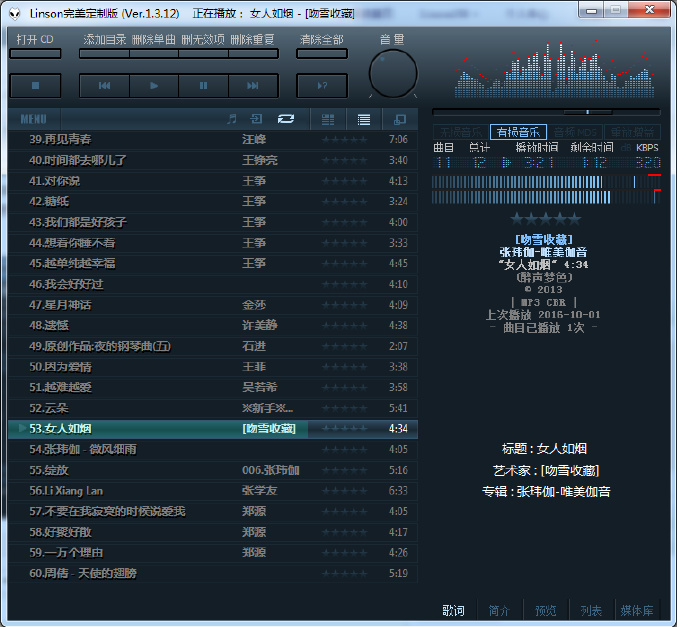Select the 重放增益 tab

(632, 132)
